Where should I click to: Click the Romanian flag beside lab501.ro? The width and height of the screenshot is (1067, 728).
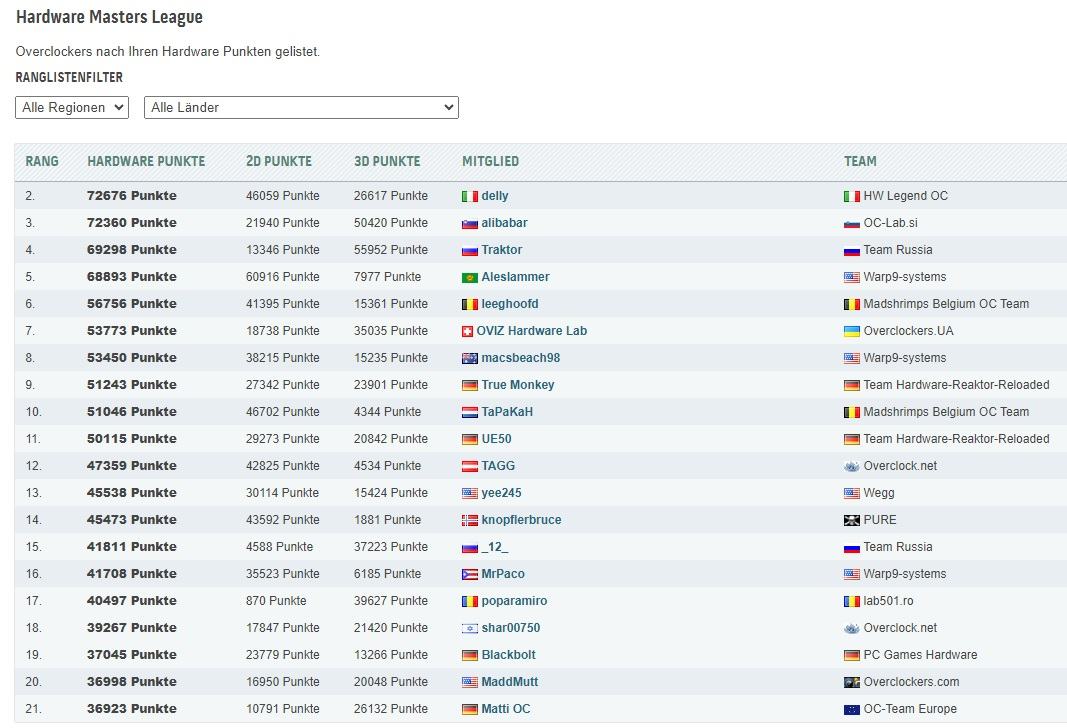pyautogui.click(x=851, y=601)
